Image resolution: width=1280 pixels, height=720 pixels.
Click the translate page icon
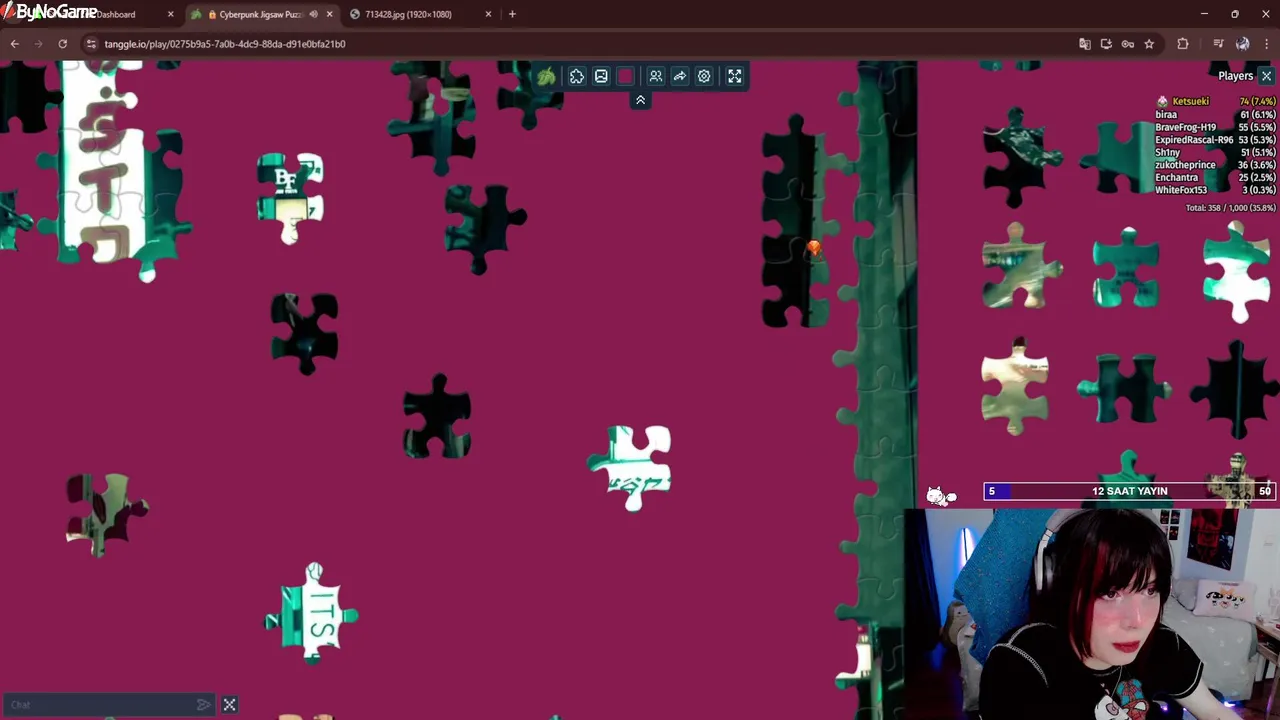tap(1085, 44)
